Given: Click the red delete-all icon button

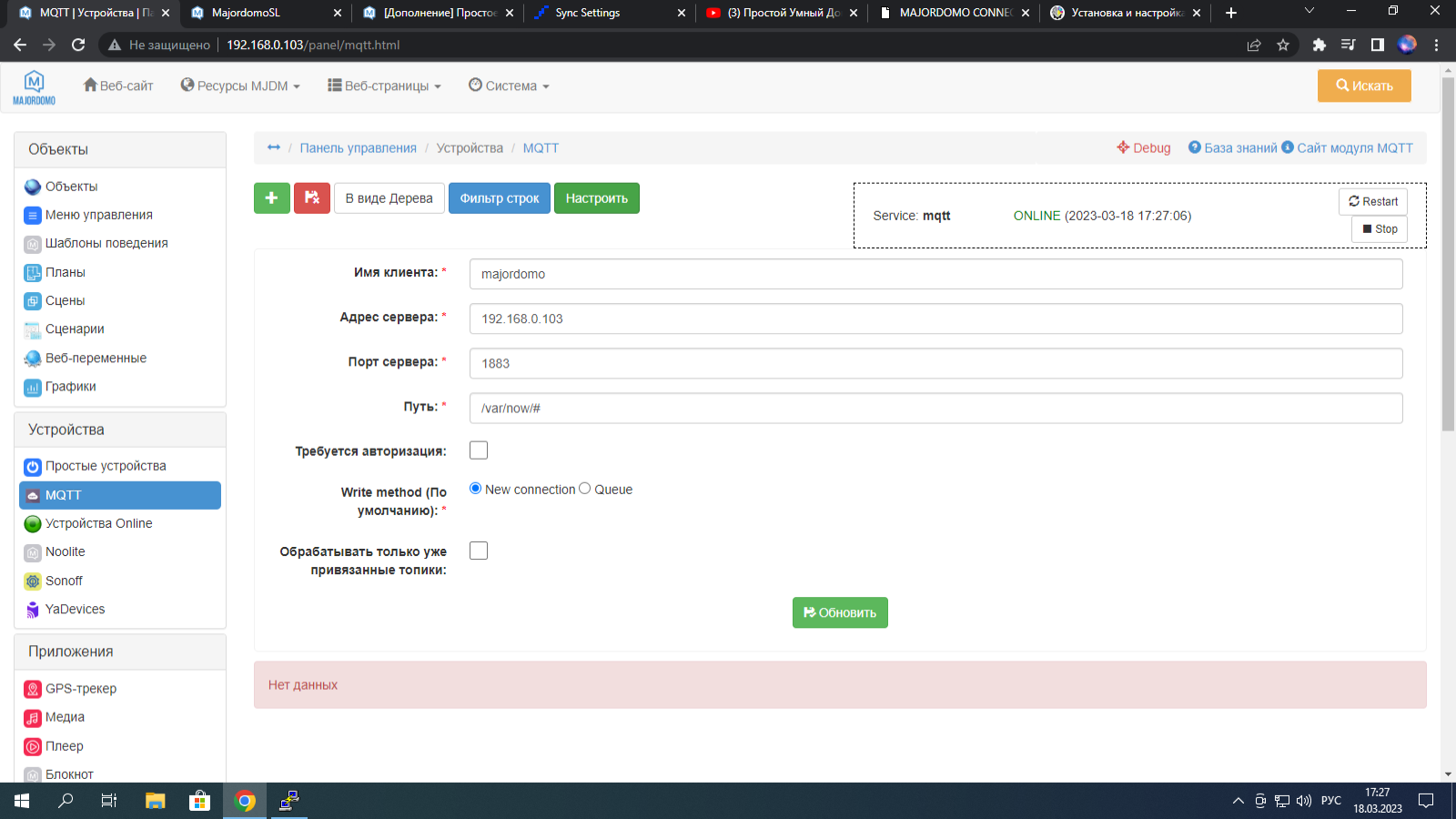Looking at the screenshot, I should tap(312, 198).
